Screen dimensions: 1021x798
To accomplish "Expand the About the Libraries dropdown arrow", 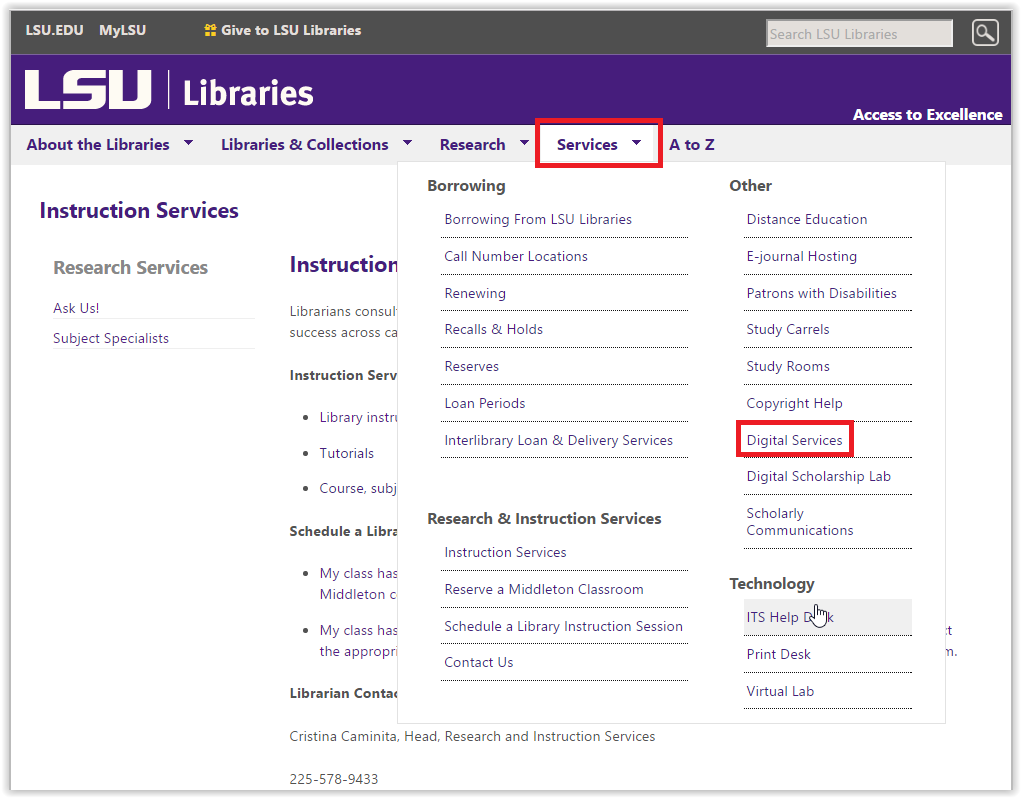I will coord(188,142).
